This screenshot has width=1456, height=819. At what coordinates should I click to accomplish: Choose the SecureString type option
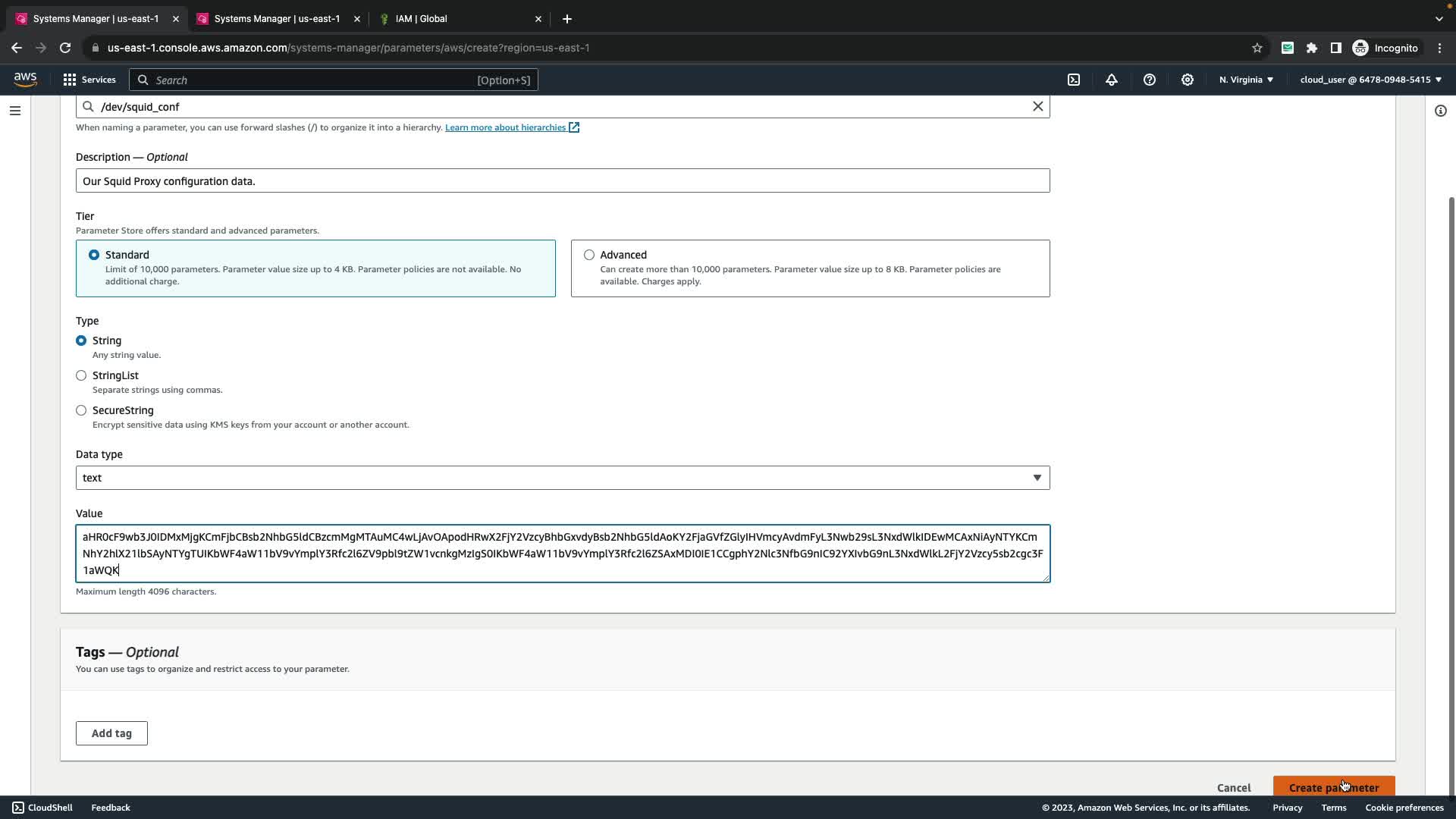click(81, 410)
